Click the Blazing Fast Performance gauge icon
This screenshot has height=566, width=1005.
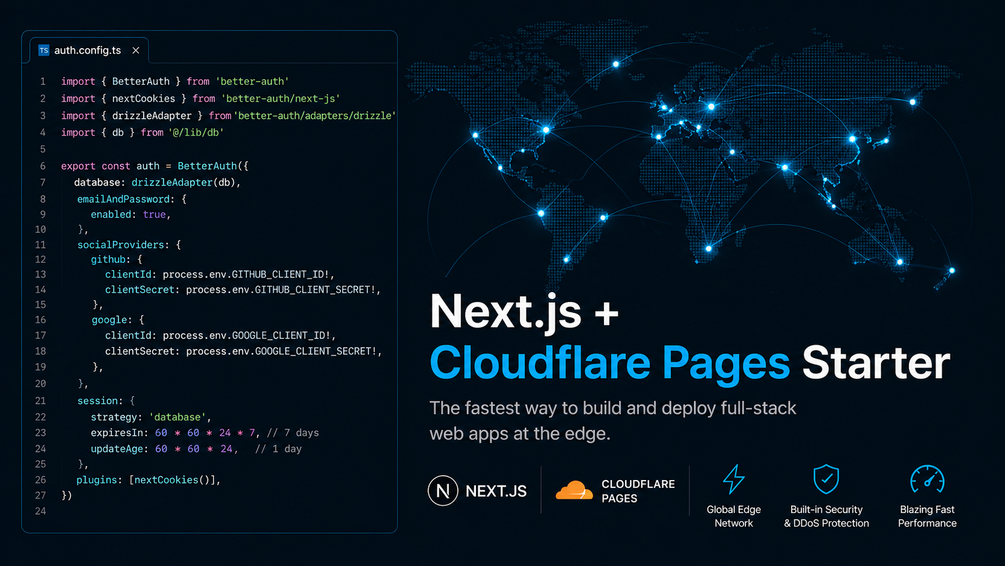(927, 479)
